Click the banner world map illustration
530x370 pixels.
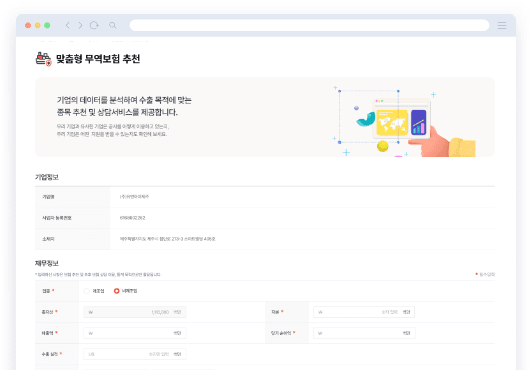click(392, 122)
